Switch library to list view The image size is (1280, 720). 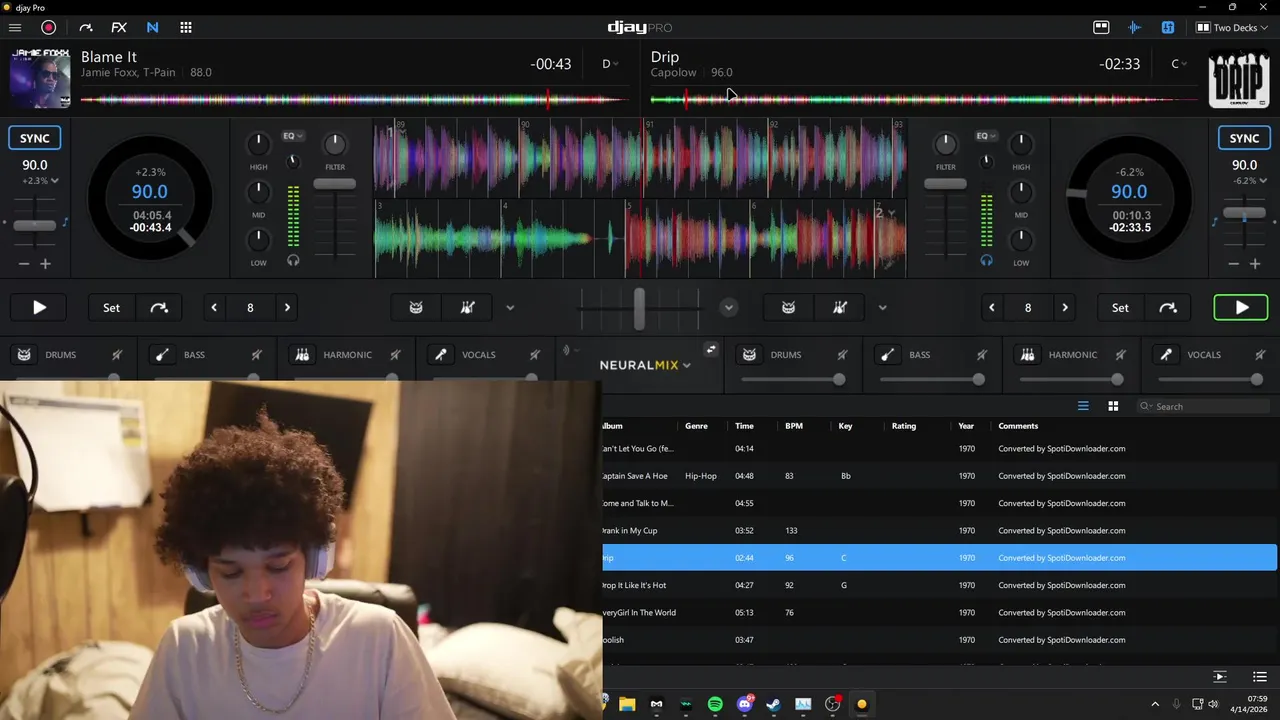[x=1083, y=406]
